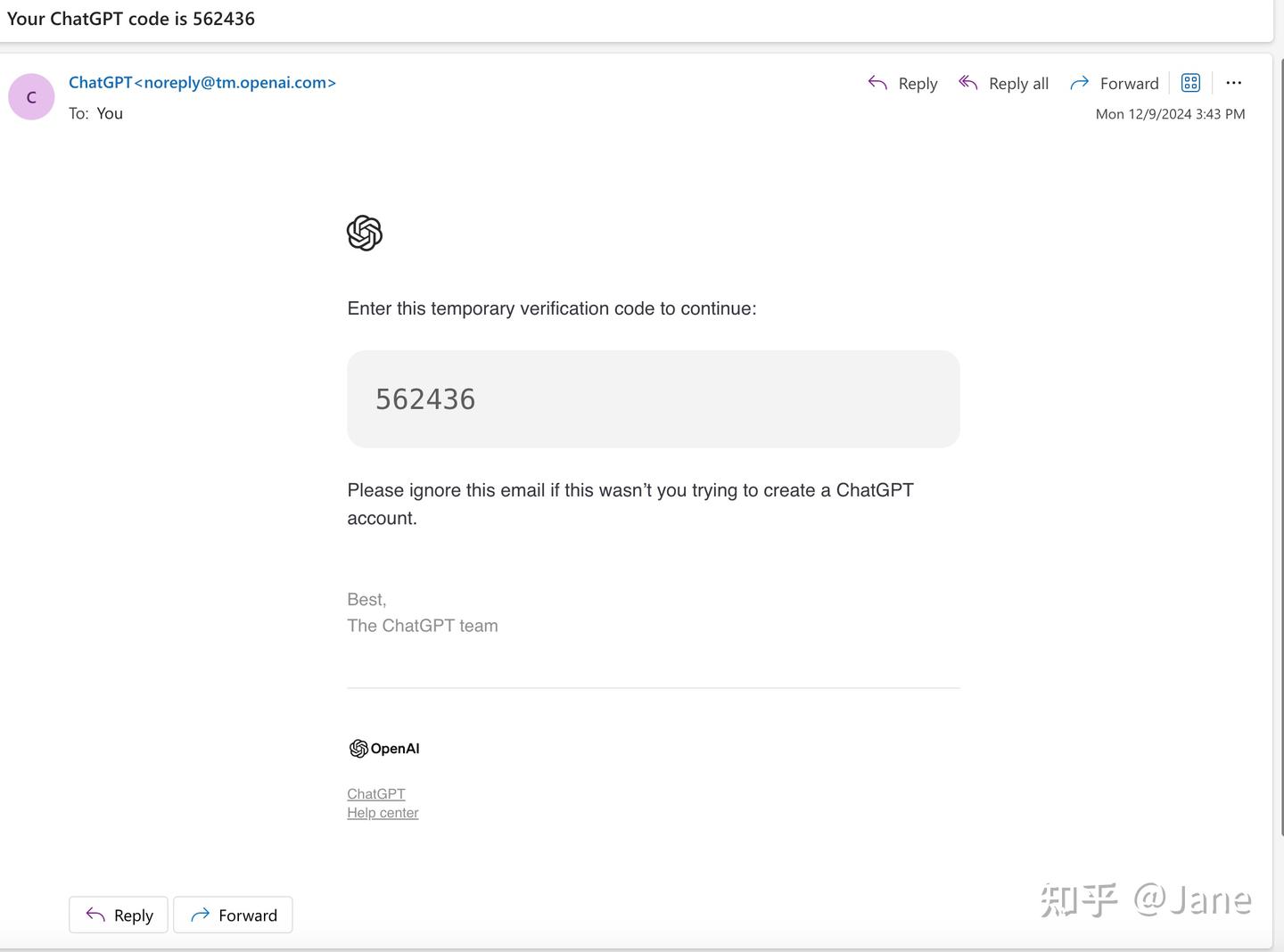Open the ChatGPT footer link
The width and height of the screenshot is (1284, 952).
click(376, 794)
